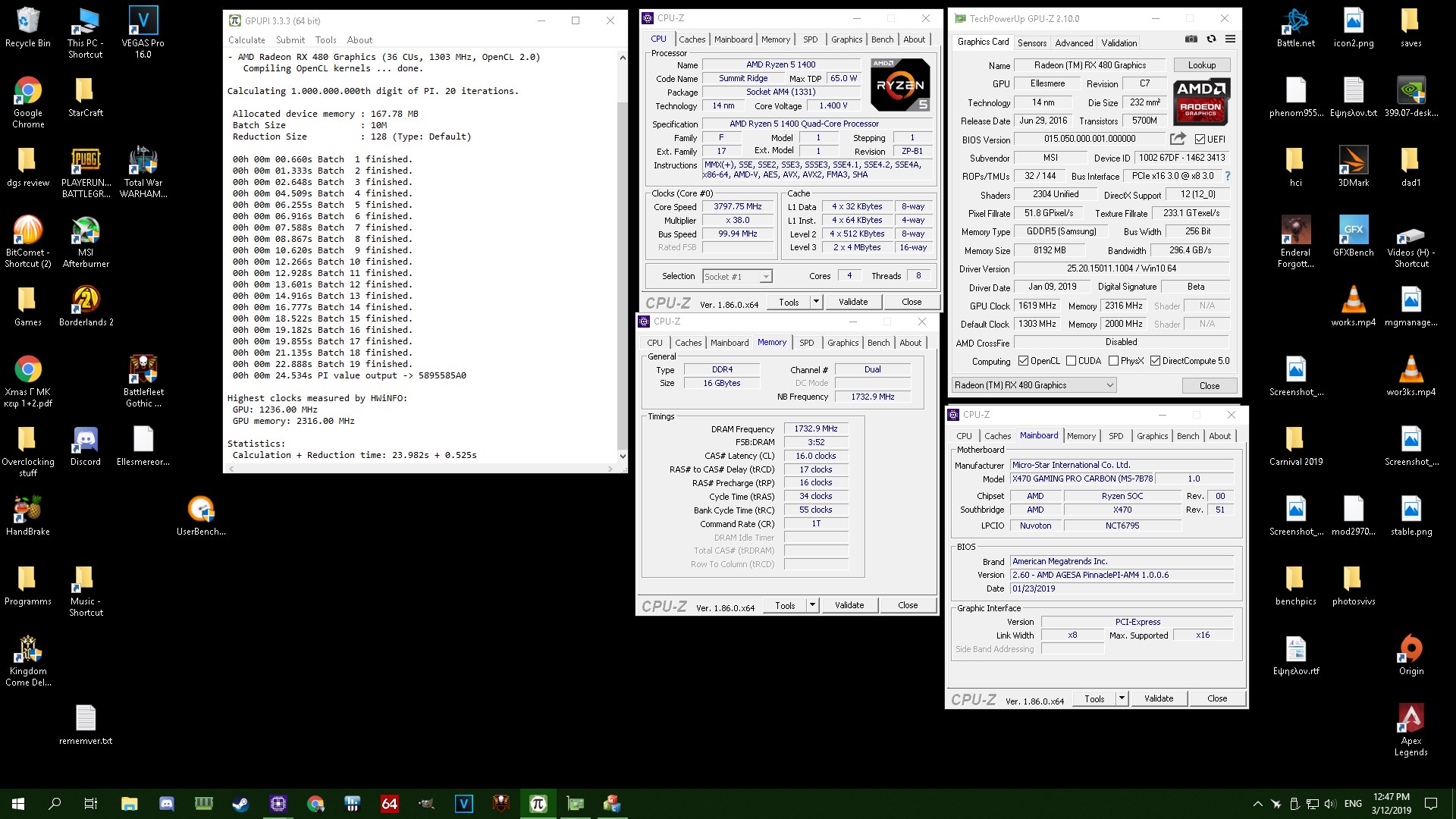The height and width of the screenshot is (819, 1456).
Task: Click the GPU-Z refresh icon
Action: (1211, 39)
